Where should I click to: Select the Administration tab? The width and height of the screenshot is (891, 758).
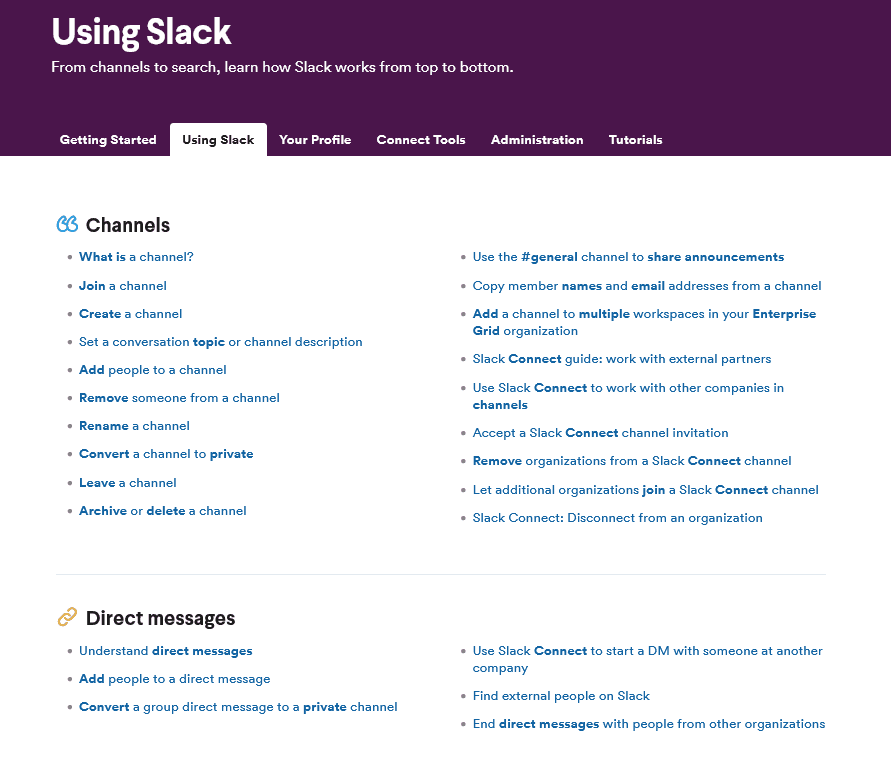click(537, 140)
